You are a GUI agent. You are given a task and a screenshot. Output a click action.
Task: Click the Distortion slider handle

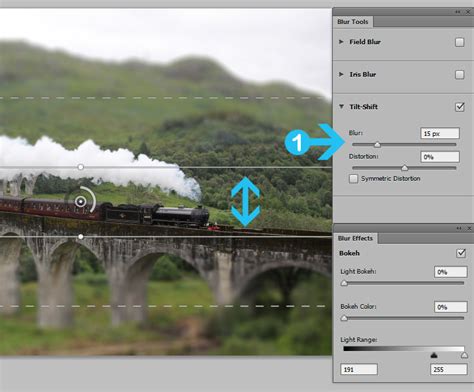(x=404, y=168)
